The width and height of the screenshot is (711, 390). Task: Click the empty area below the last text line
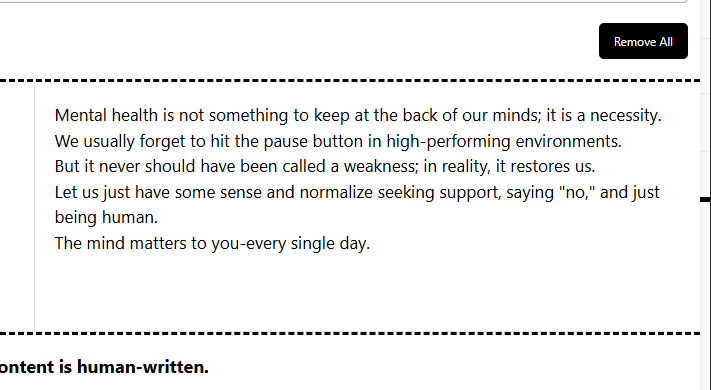click(367, 292)
